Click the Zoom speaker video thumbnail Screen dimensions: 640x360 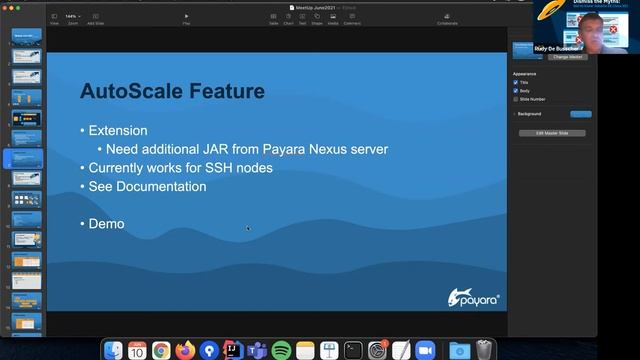click(586, 27)
